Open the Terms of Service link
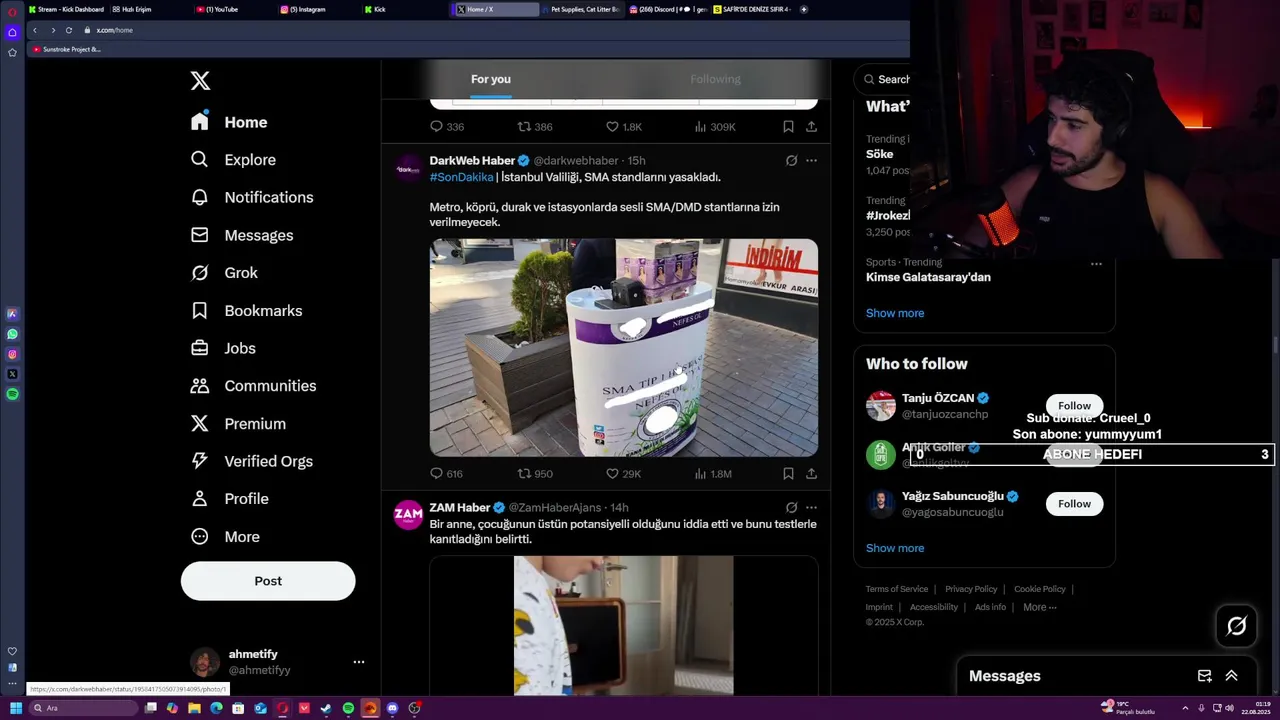 click(x=897, y=589)
